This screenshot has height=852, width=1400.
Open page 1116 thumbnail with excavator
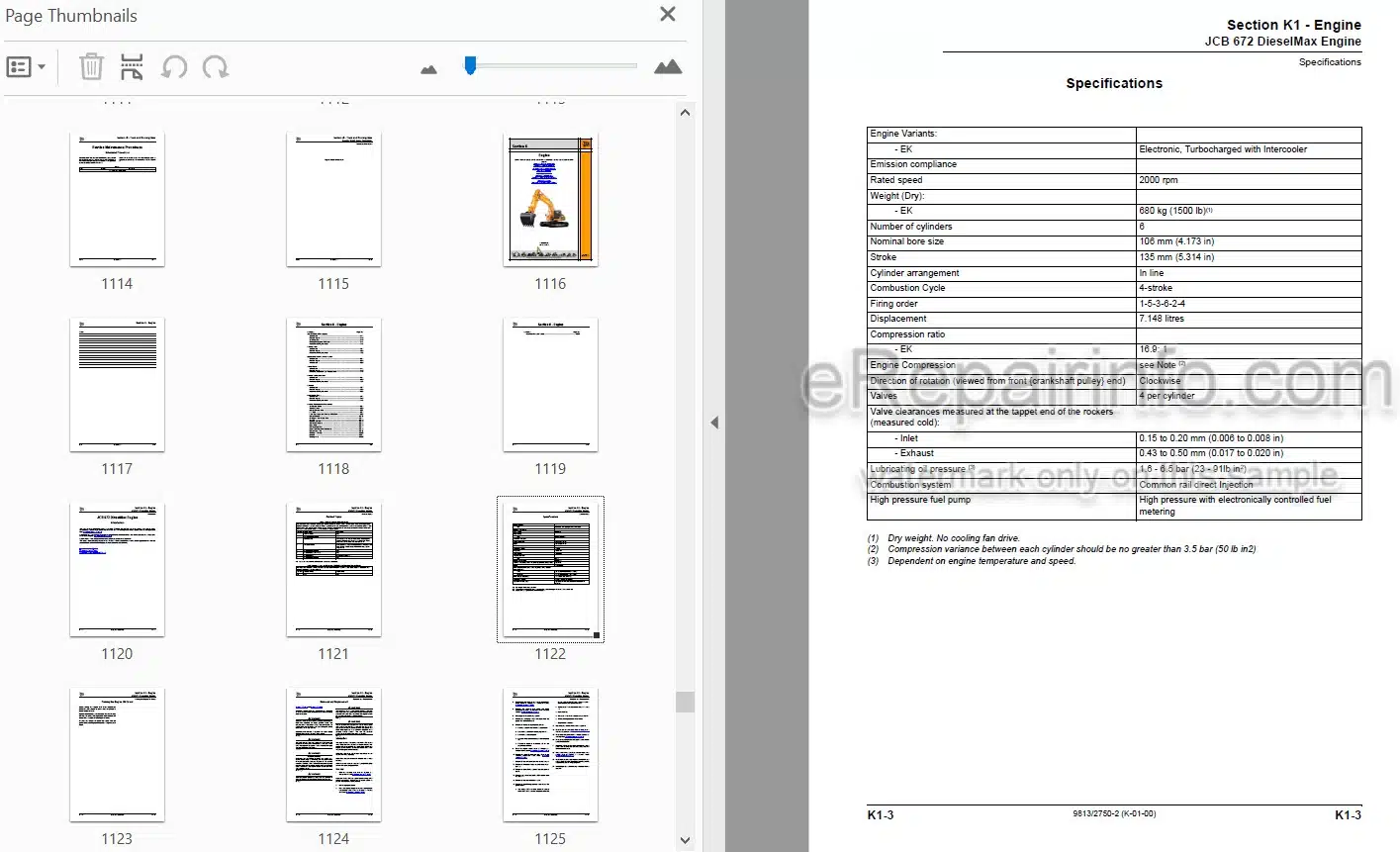coord(550,199)
